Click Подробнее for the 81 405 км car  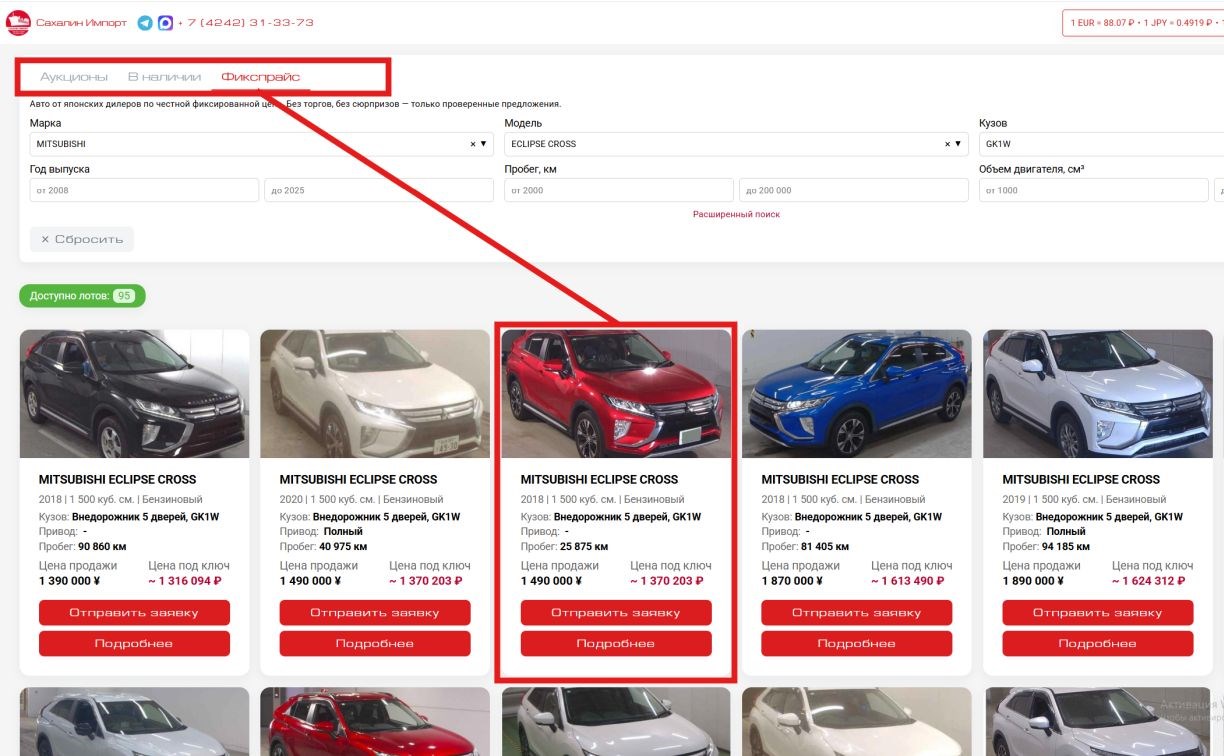(857, 644)
